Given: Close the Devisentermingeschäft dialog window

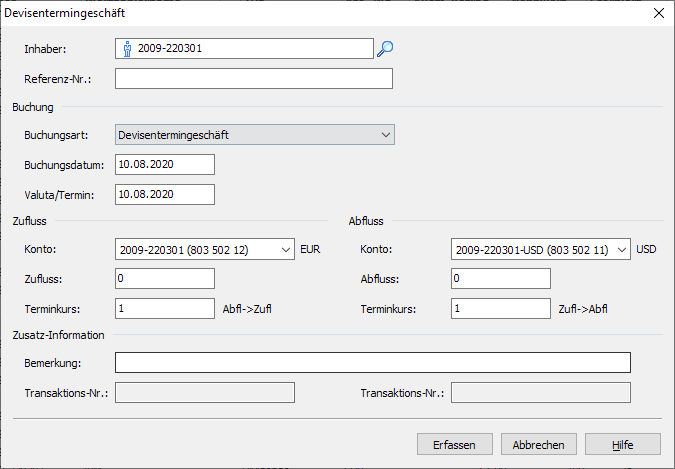Looking at the screenshot, I should tap(658, 13).
